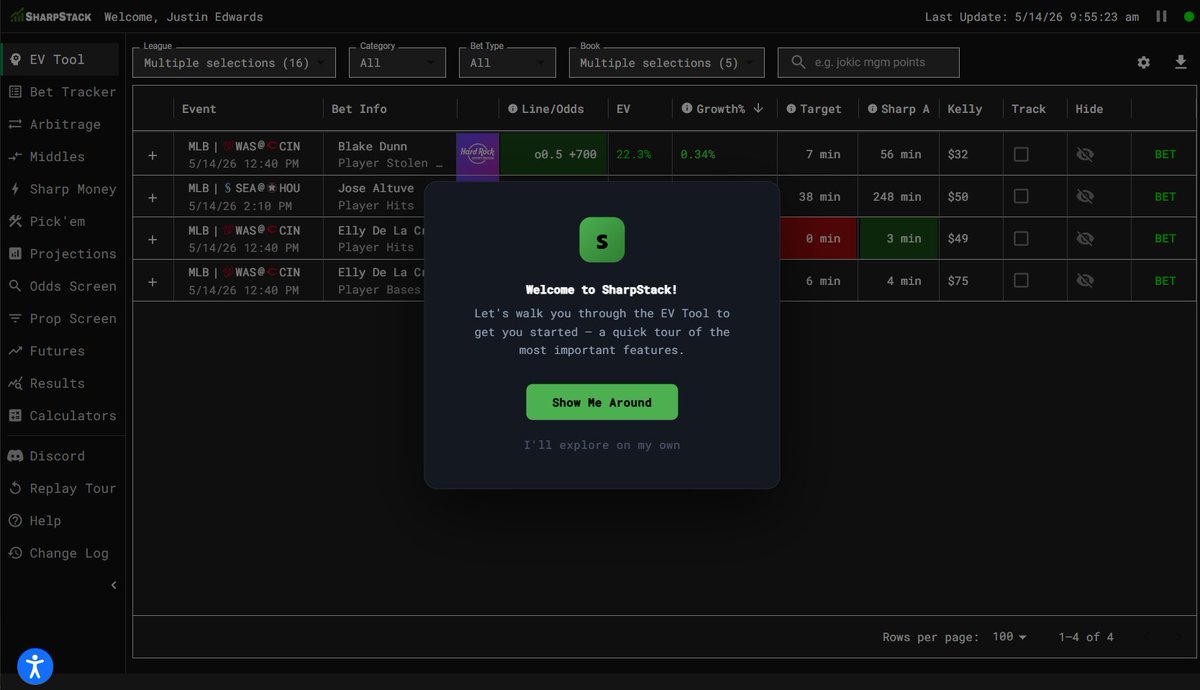Open Help in the sidebar
Screen dimensions: 1200x690
(x=60, y=520)
